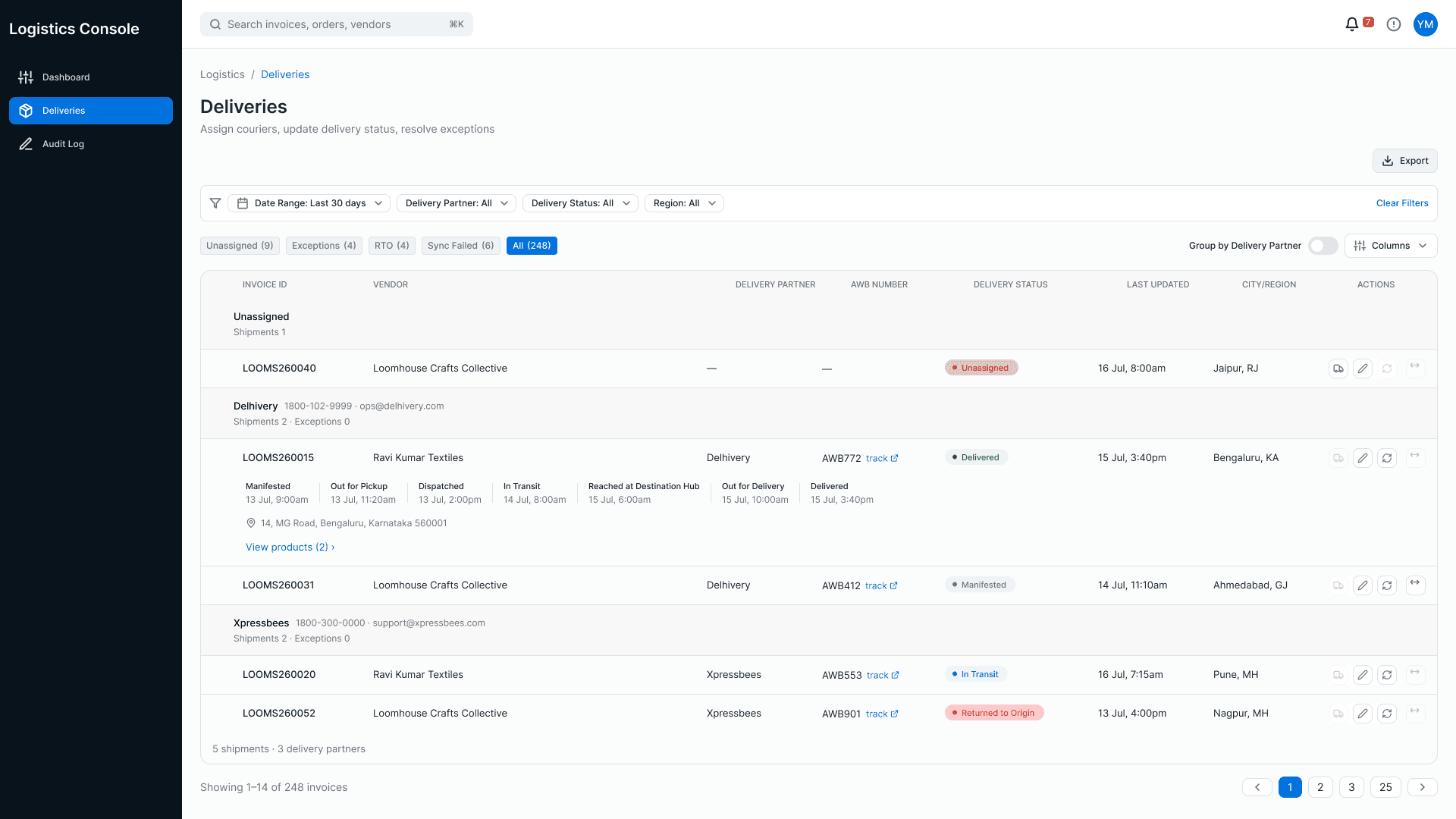This screenshot has width=1456, height=819.
Task: Click arrows icon in LOOMS260052 row
Action: point(1415,714)
